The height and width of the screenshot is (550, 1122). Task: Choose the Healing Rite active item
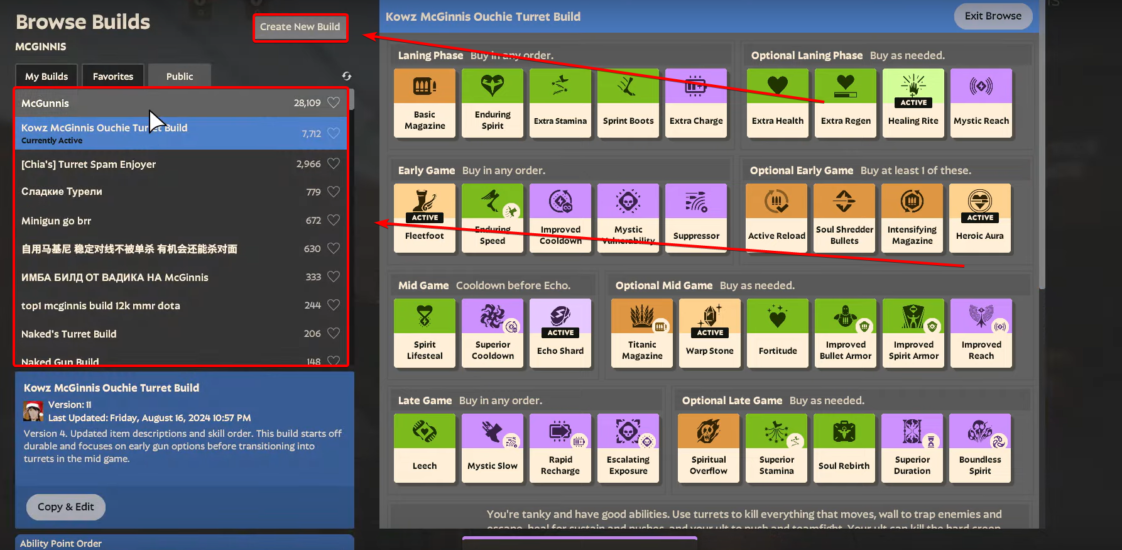point(913,103)
